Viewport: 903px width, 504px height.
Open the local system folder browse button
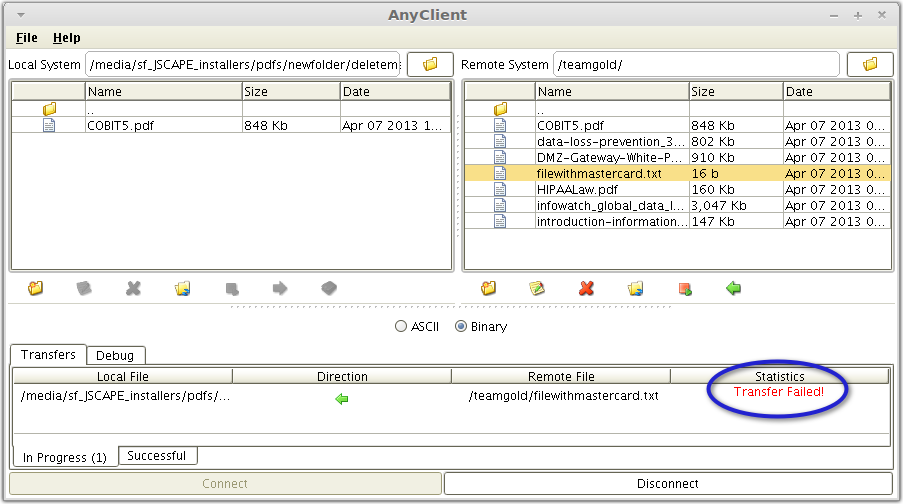430,64
